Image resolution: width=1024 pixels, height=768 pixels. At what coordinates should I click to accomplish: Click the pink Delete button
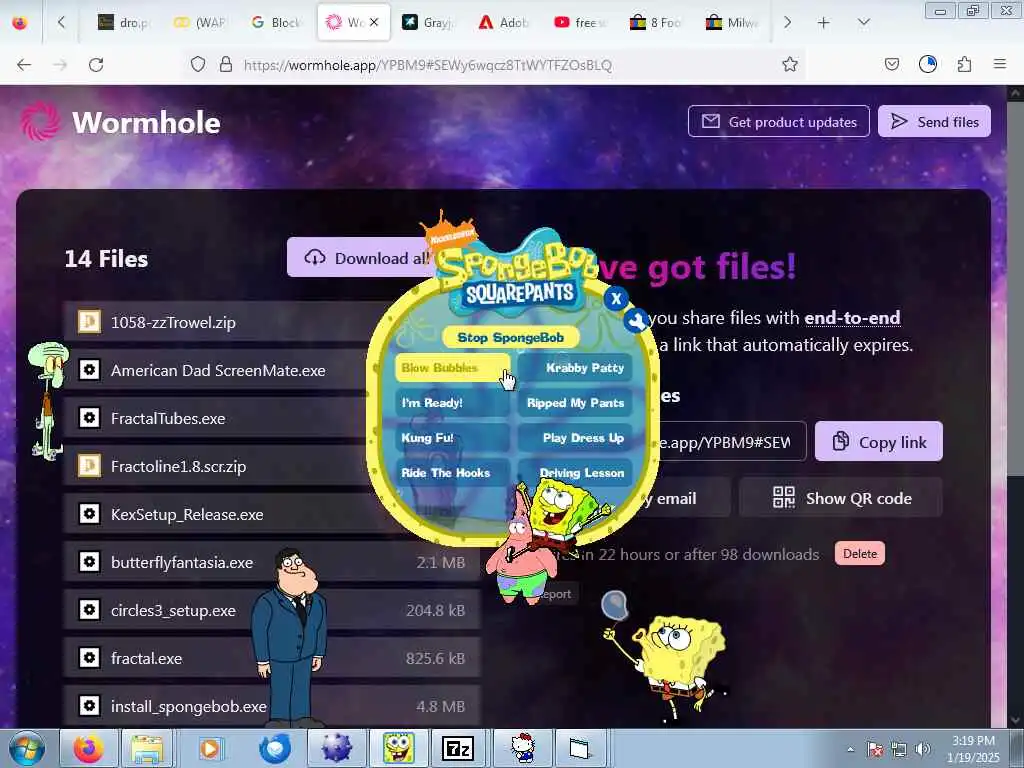point(859,554)
